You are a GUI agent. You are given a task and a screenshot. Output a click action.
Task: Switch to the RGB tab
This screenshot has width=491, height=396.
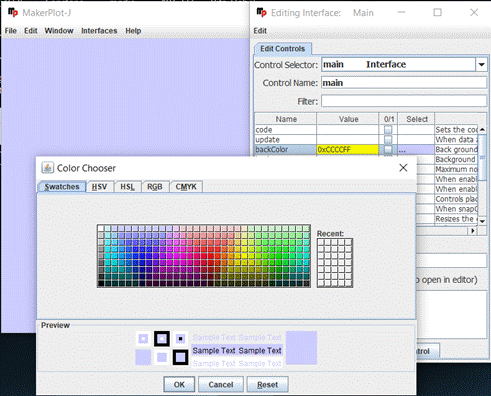[x=155, y=187]
